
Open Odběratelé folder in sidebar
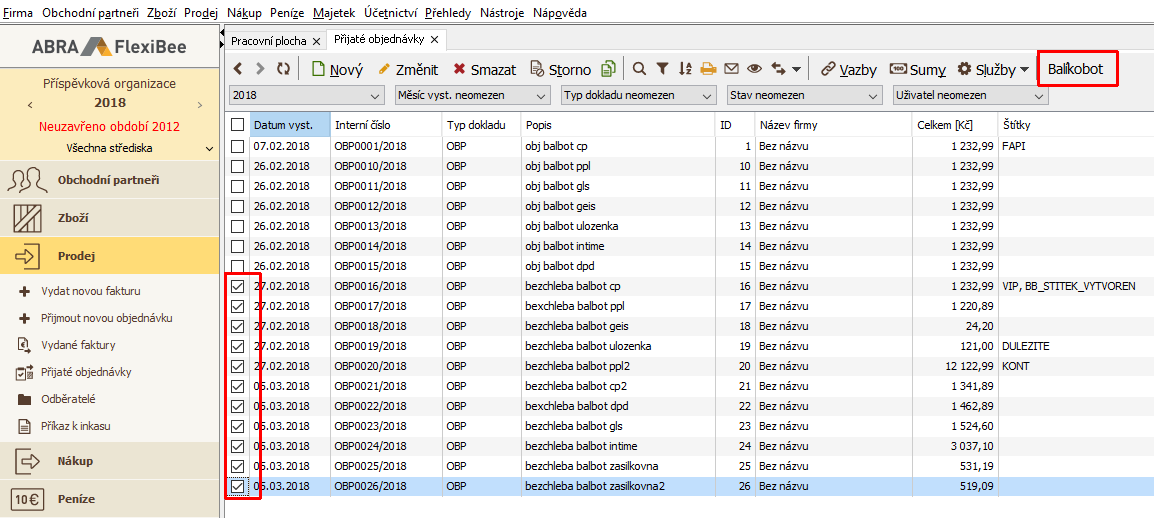68,399
